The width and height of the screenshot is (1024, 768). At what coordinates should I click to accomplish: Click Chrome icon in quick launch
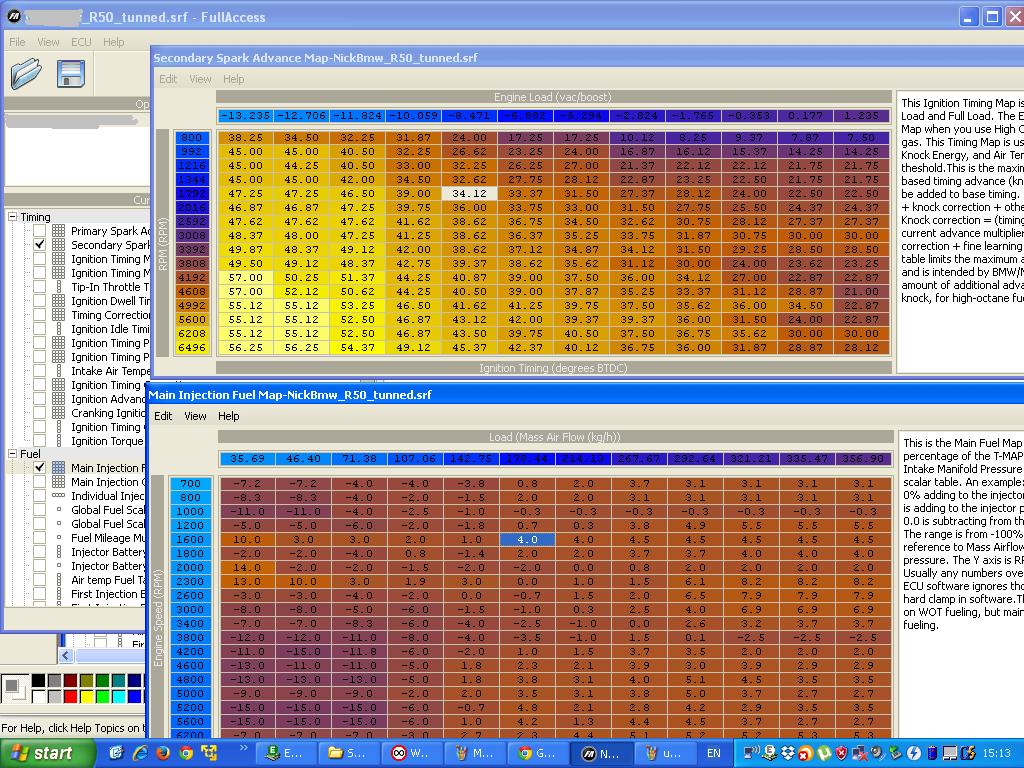tap(186, 753)
